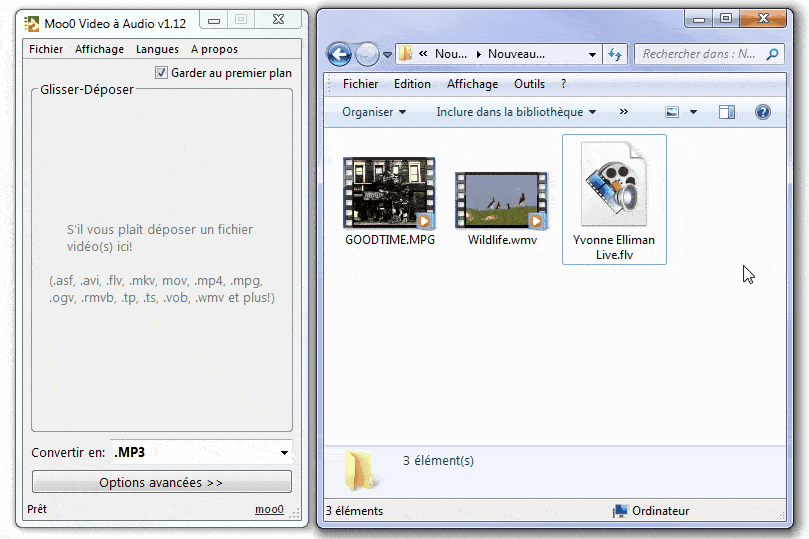This screenshot has width=809, height=539.
Task: Click the Prêt status text
Action: tap(37, 509)
